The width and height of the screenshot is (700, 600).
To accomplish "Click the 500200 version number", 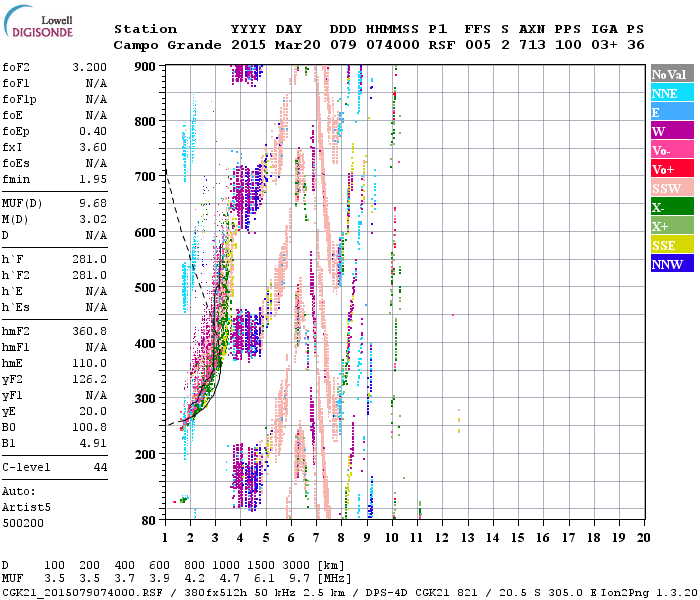I will click(23, 523).
